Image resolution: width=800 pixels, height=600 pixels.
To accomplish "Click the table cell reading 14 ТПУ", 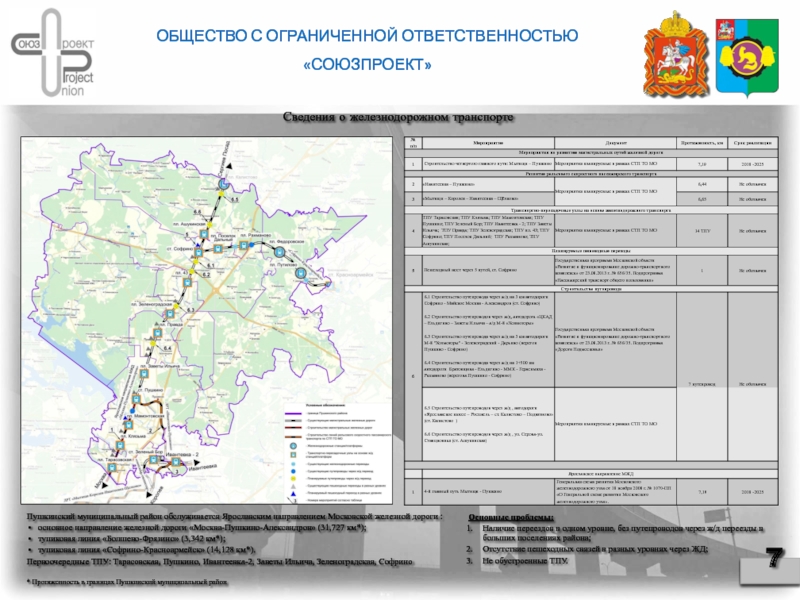I will [x=702, y=231].
